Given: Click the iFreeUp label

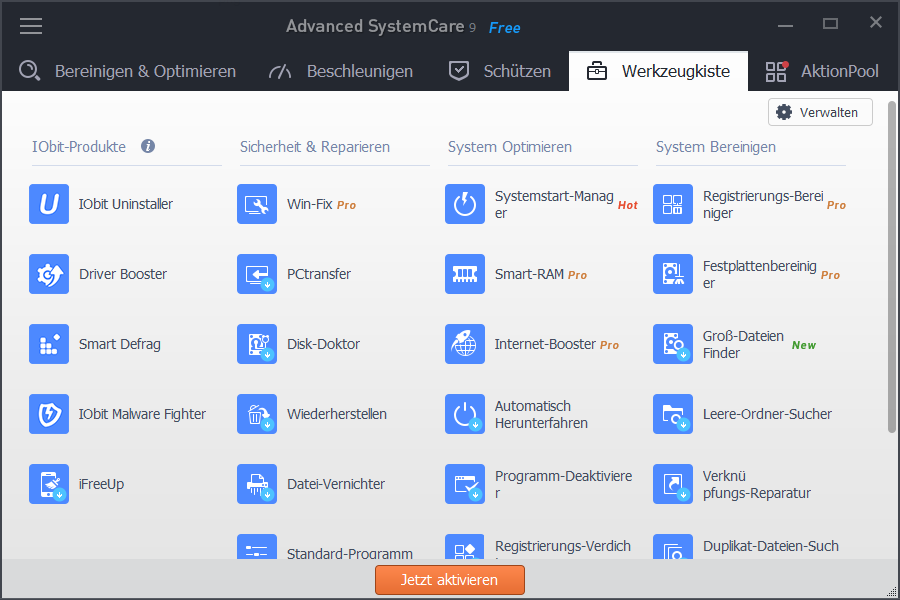Looking at the screenshot, I should 102,485.
